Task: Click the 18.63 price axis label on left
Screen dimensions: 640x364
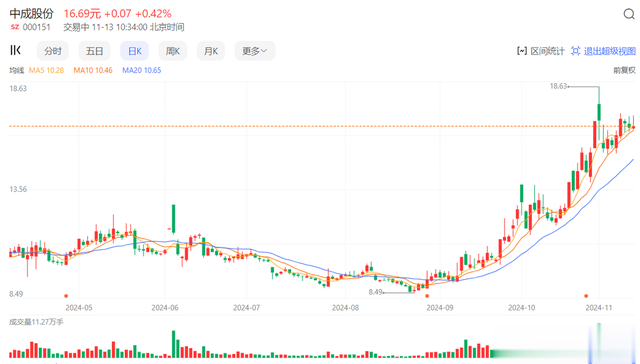Action: (x=18, y=89)
